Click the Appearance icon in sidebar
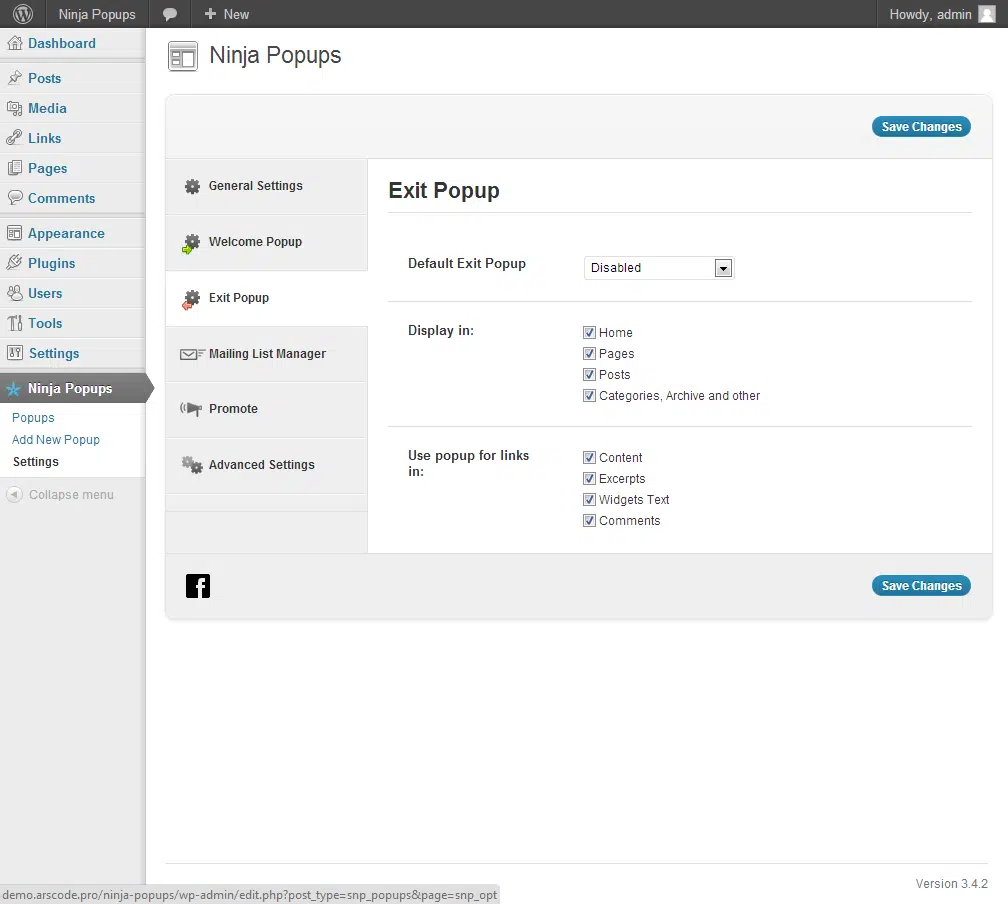1008x904 pixels. tap(14, 233)
